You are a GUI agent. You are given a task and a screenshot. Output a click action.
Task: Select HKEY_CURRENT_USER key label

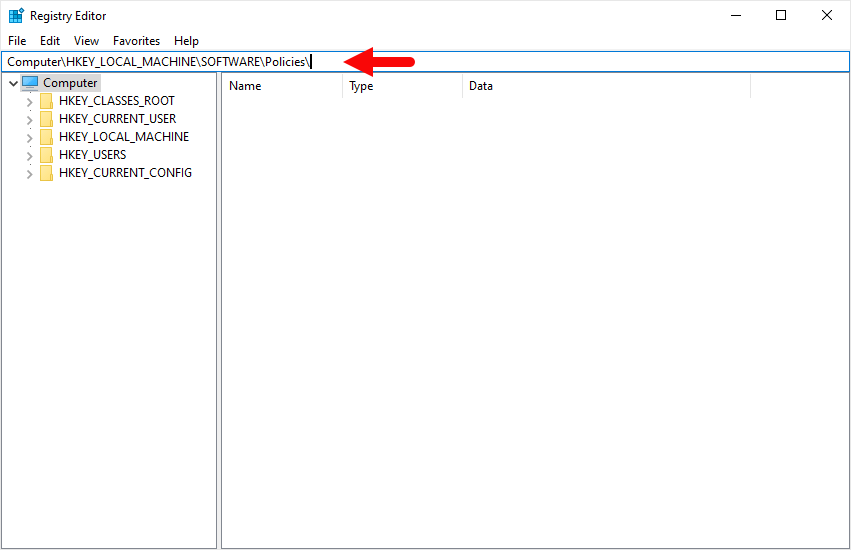[x=117, y=119]
